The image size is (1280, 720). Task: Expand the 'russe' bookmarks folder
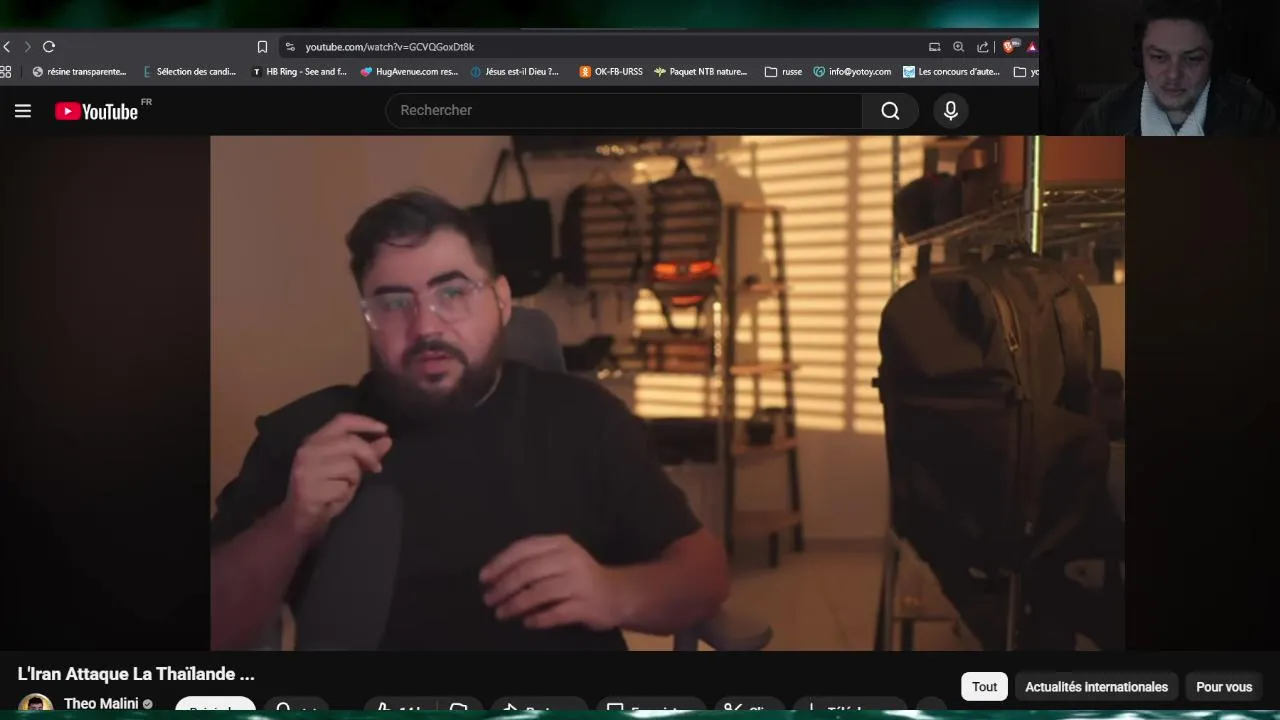coord(783,72)
